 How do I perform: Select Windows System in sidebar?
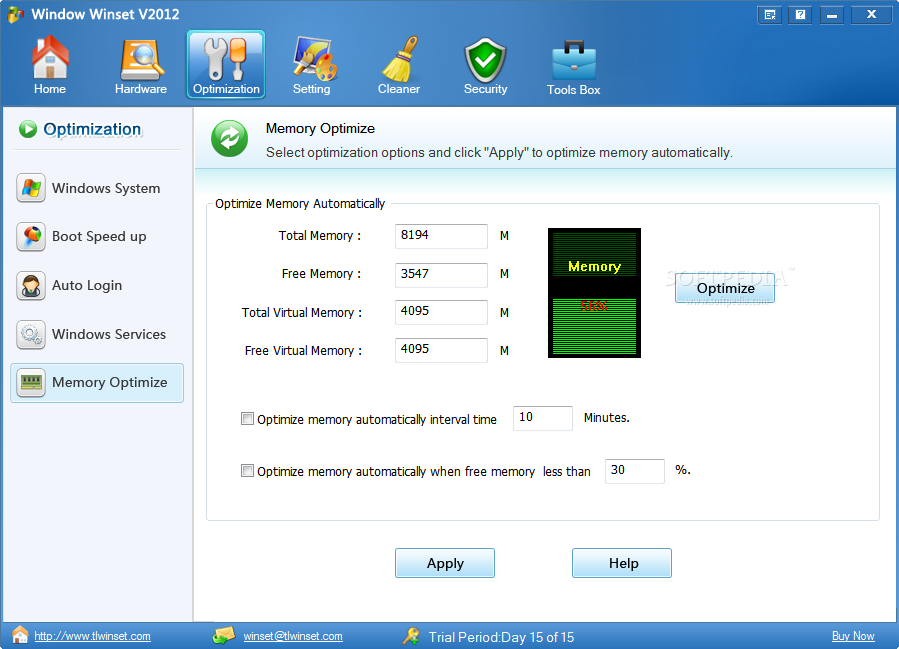pyautogui.click(x=97, y=188)
